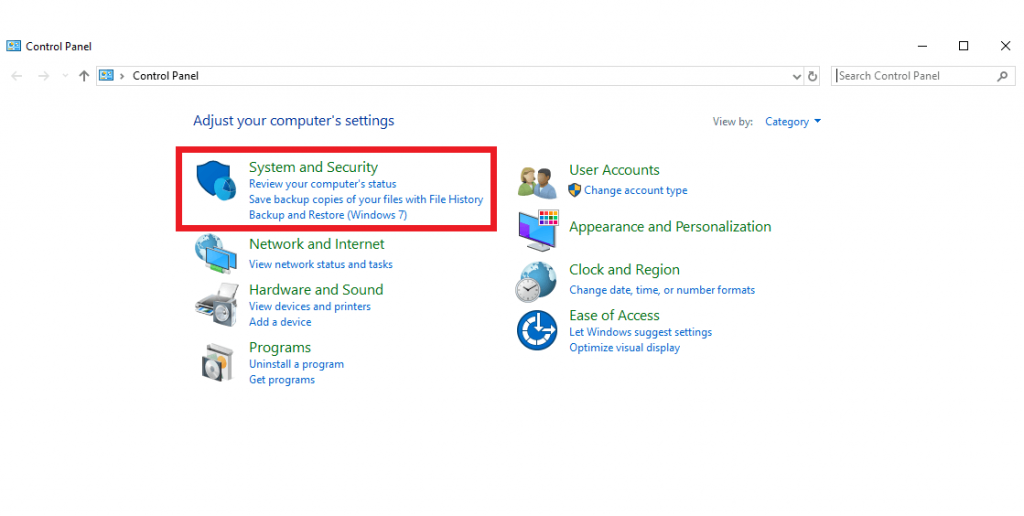Go up one level with the up arrow
1024x516 pixels.
point(84,76)
